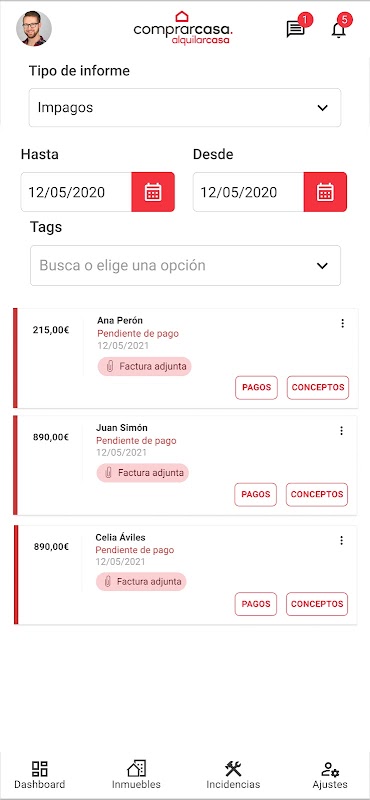370x800 pixels.
Task: Click the Hasta calendar icon button
Action: (x=153, y=192)
